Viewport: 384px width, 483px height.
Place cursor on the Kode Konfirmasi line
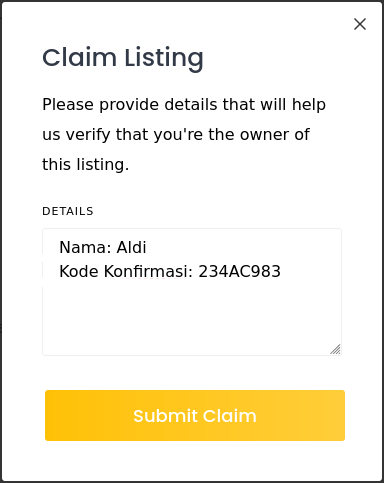(170, 271)
